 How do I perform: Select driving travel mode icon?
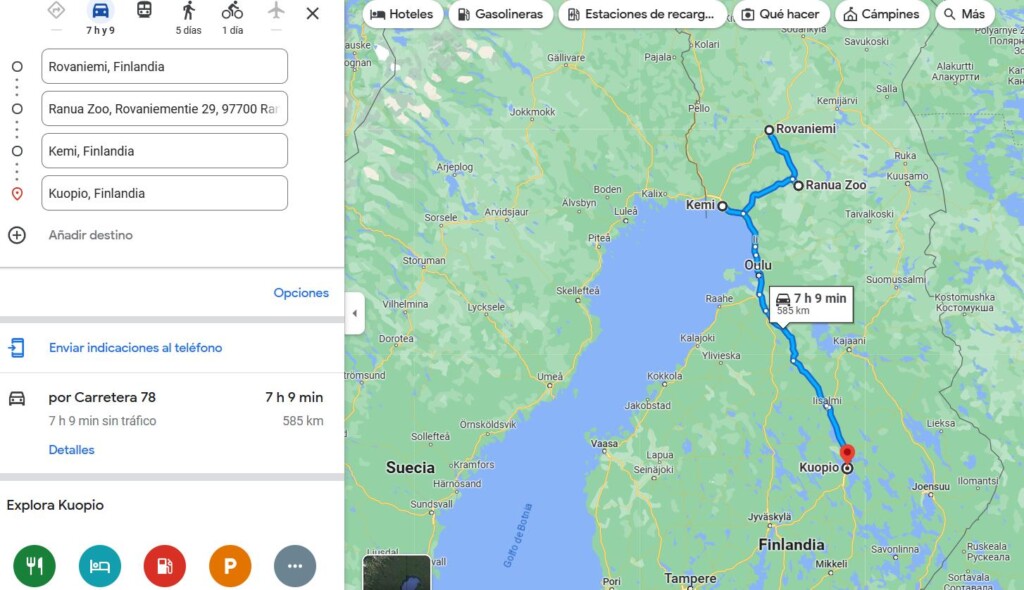(x=101, y=10)
